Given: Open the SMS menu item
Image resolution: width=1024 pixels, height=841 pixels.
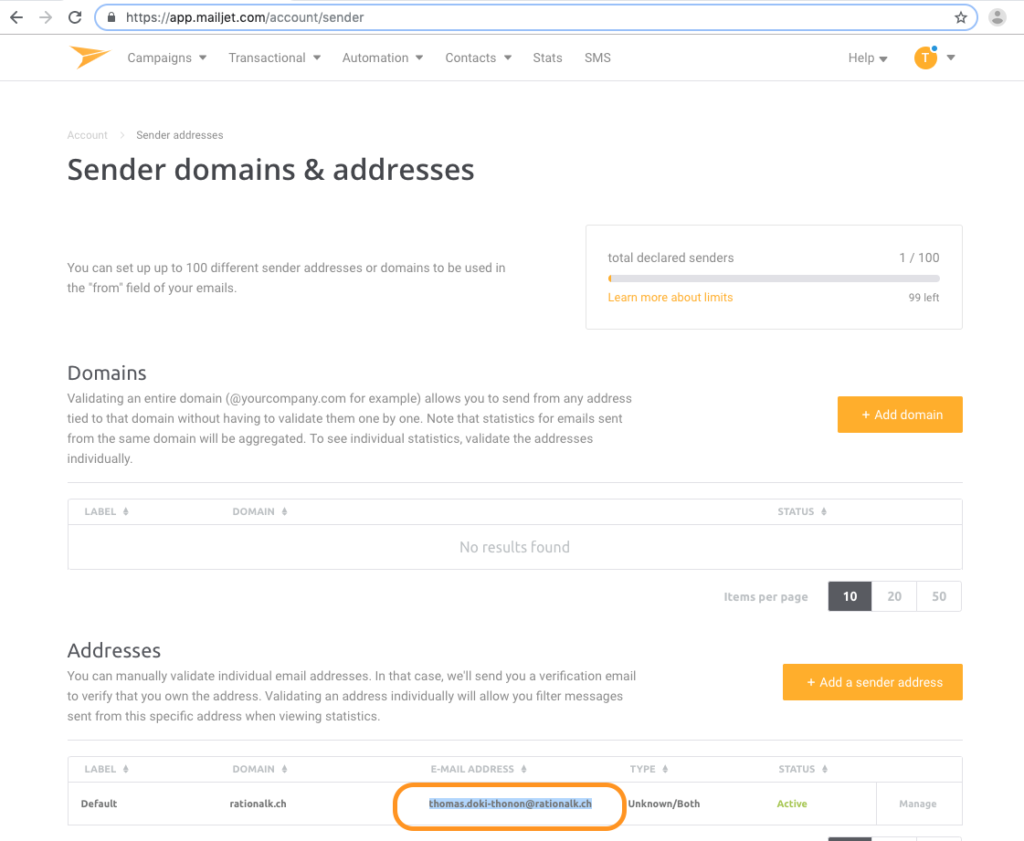Looking at the screenshot, I should point(597,58).
